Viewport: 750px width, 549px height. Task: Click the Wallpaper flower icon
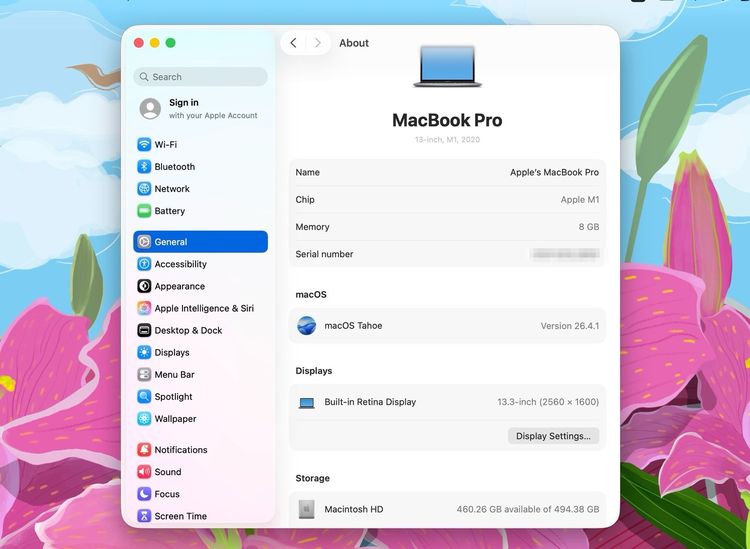pos(144,419)
